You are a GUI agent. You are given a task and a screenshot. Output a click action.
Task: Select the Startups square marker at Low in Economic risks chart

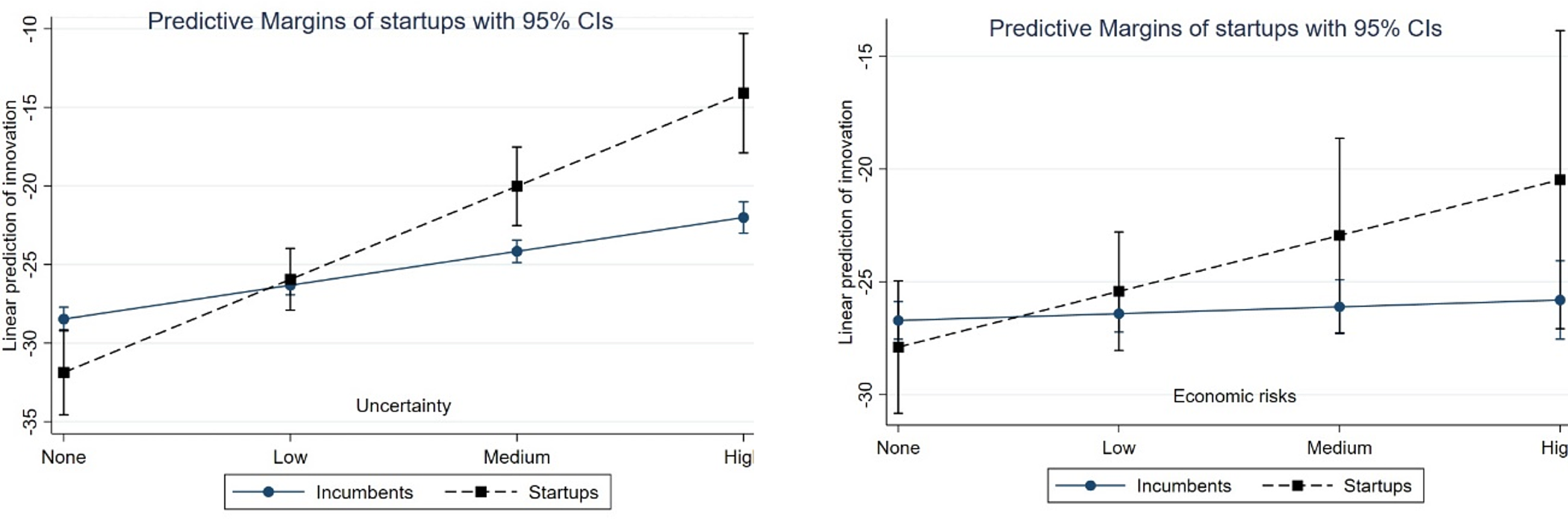point(1119,291)
